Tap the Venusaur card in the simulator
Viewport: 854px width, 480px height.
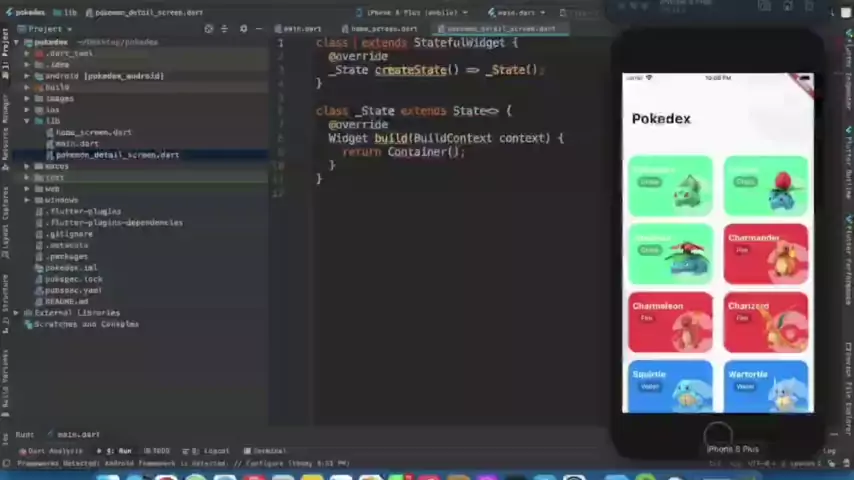point(670,254)
